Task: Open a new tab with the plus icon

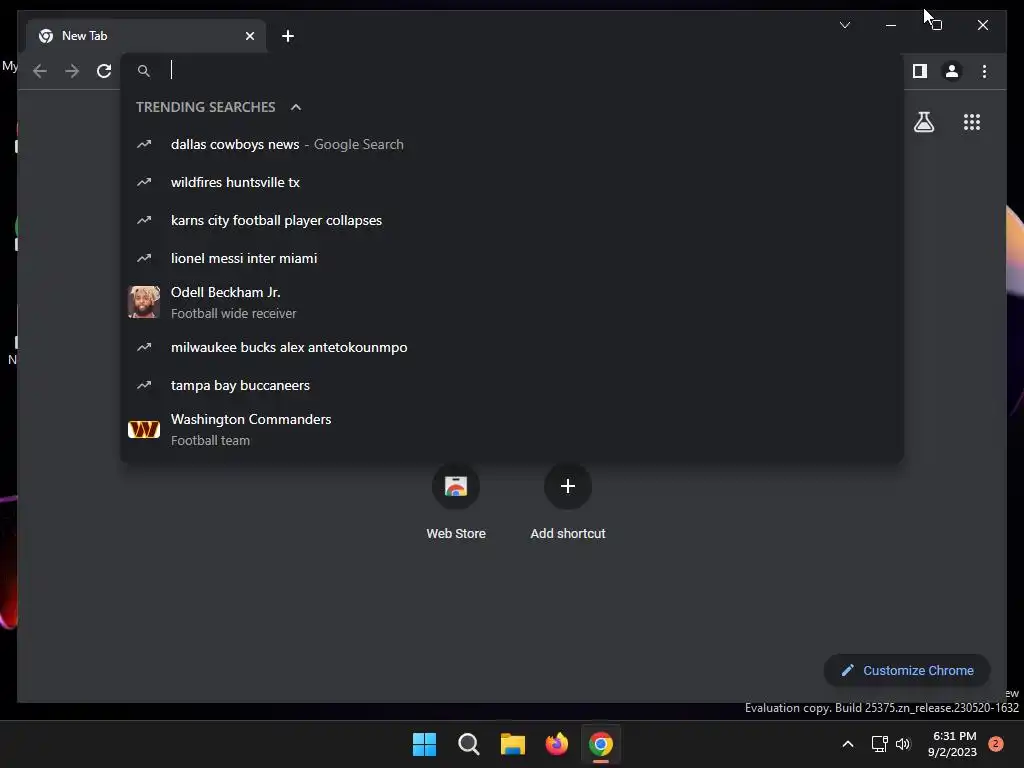Action: (x=288, y=36)
